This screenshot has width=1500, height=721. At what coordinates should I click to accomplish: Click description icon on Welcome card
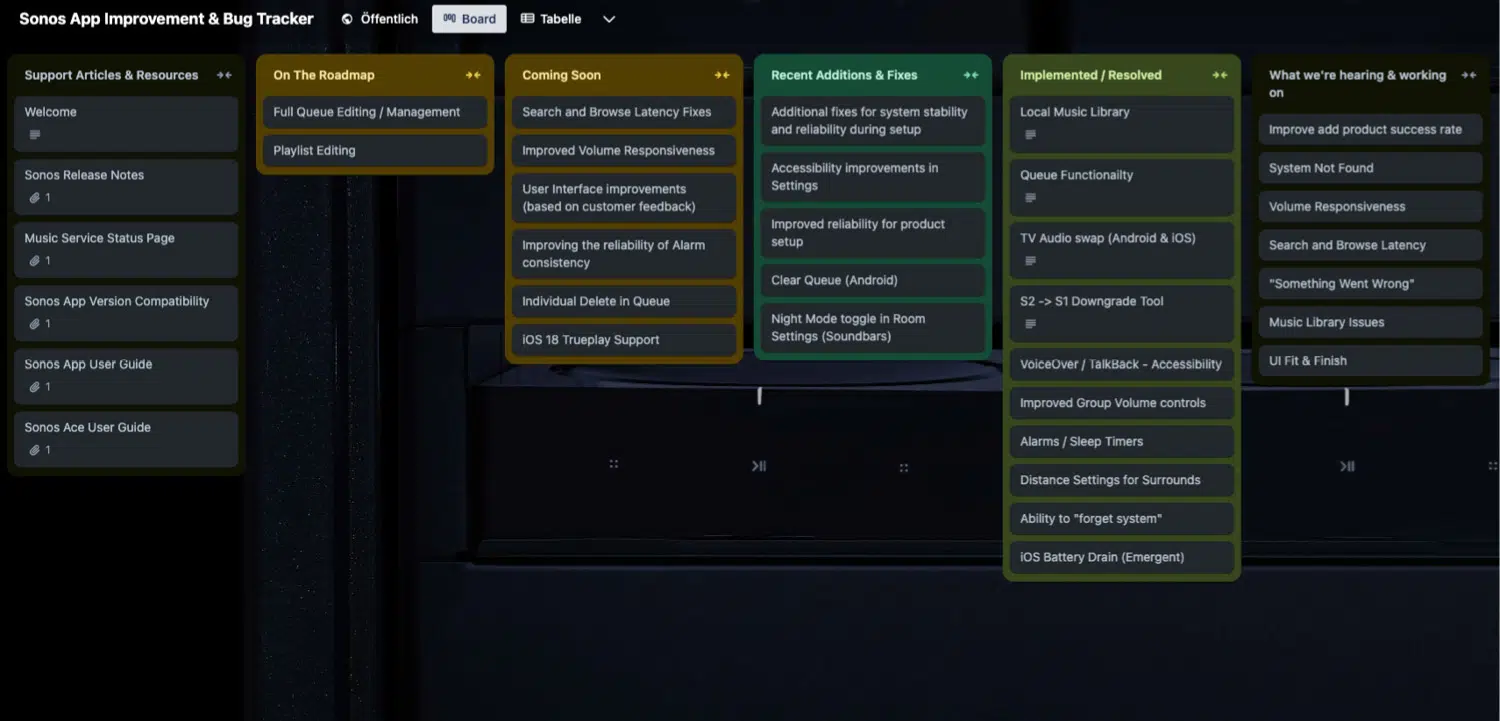pyautogui.click(x=35, y=135)
